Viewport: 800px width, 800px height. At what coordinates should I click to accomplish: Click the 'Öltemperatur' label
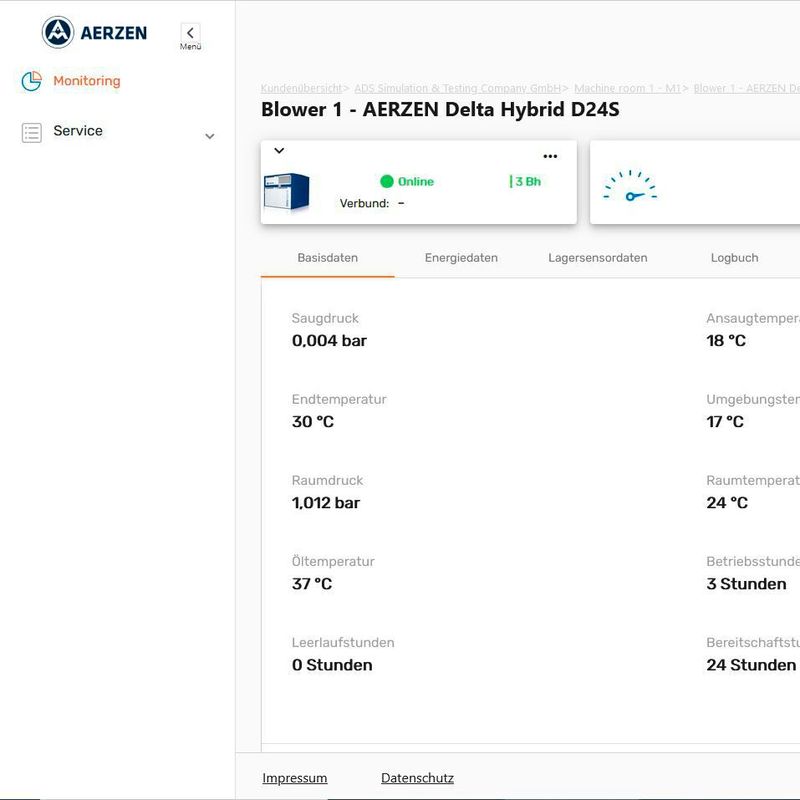pyautogui.click(x=333, y=561)
